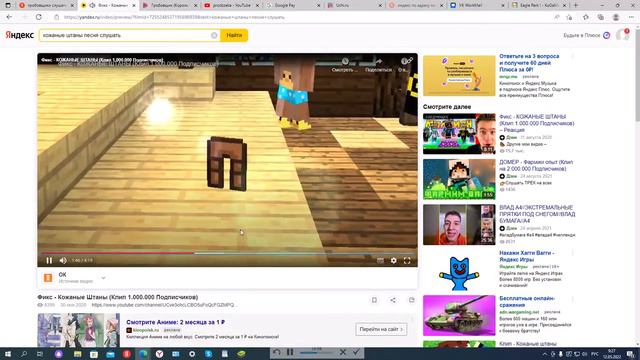Share the video using share icon

coord(393,300)
